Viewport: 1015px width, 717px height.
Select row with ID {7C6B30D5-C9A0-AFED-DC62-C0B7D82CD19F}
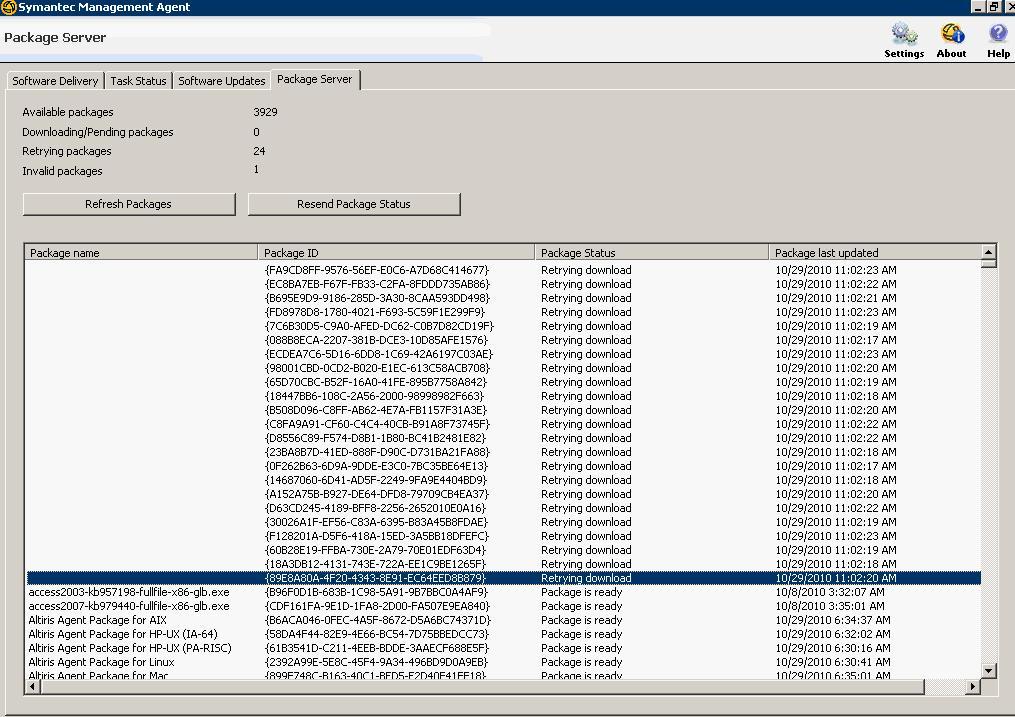(x=503, y=326)
